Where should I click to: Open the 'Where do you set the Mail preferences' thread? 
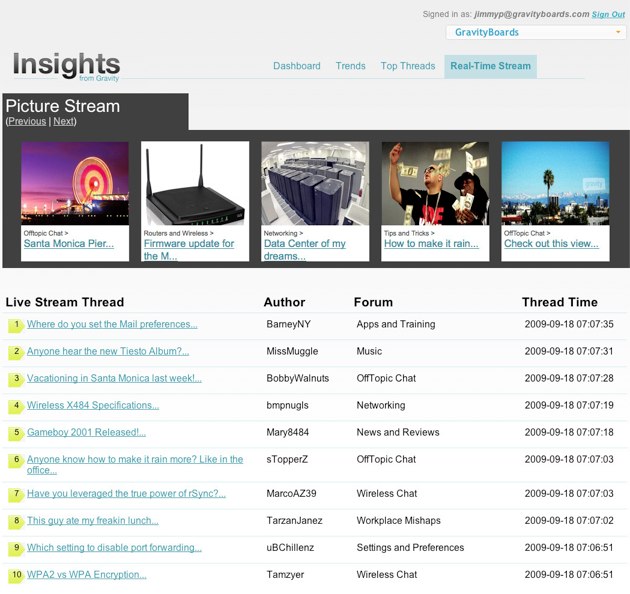click(x=112, y=324)
